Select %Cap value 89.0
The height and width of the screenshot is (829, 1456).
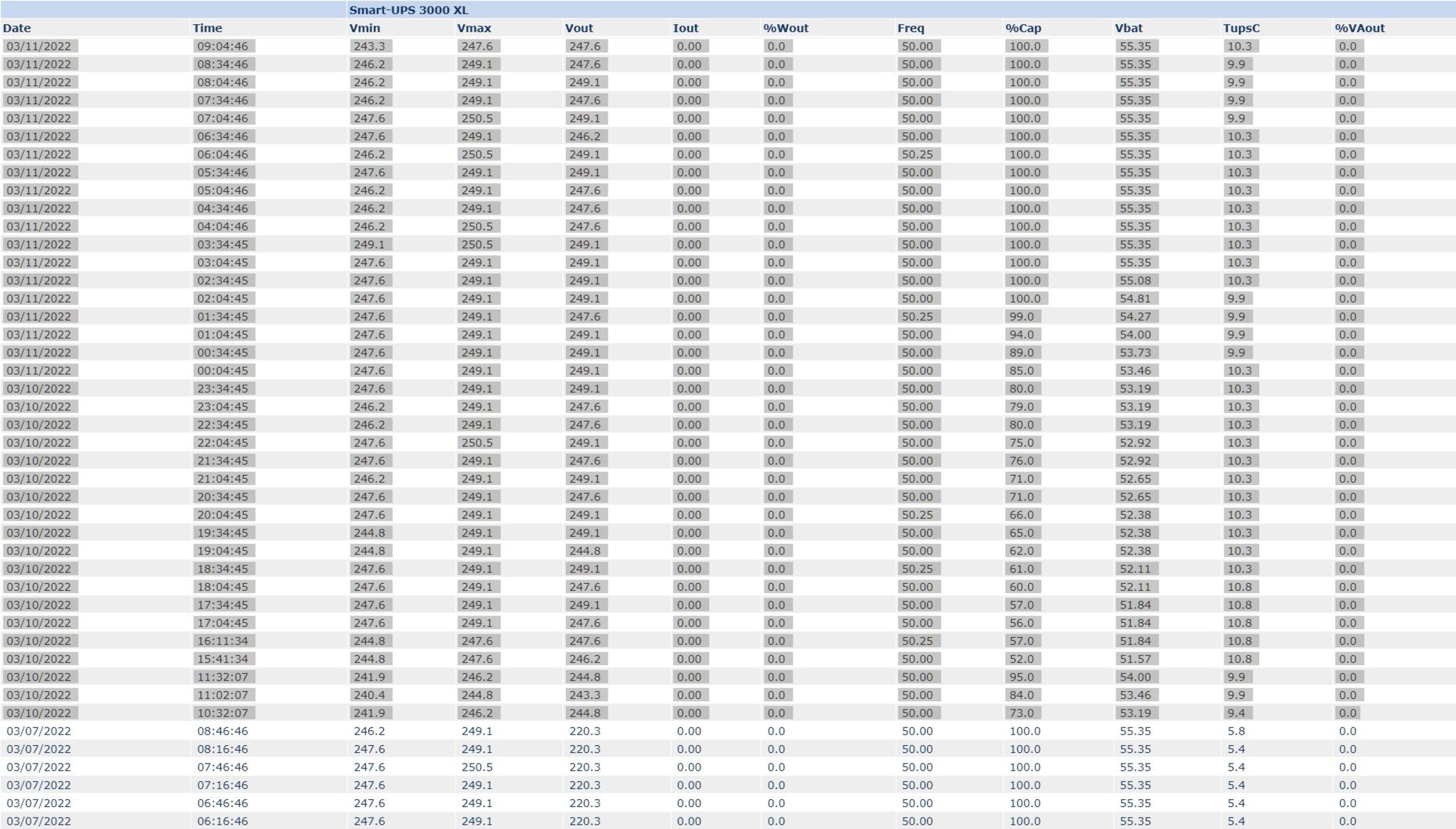tap(1022, 353)
